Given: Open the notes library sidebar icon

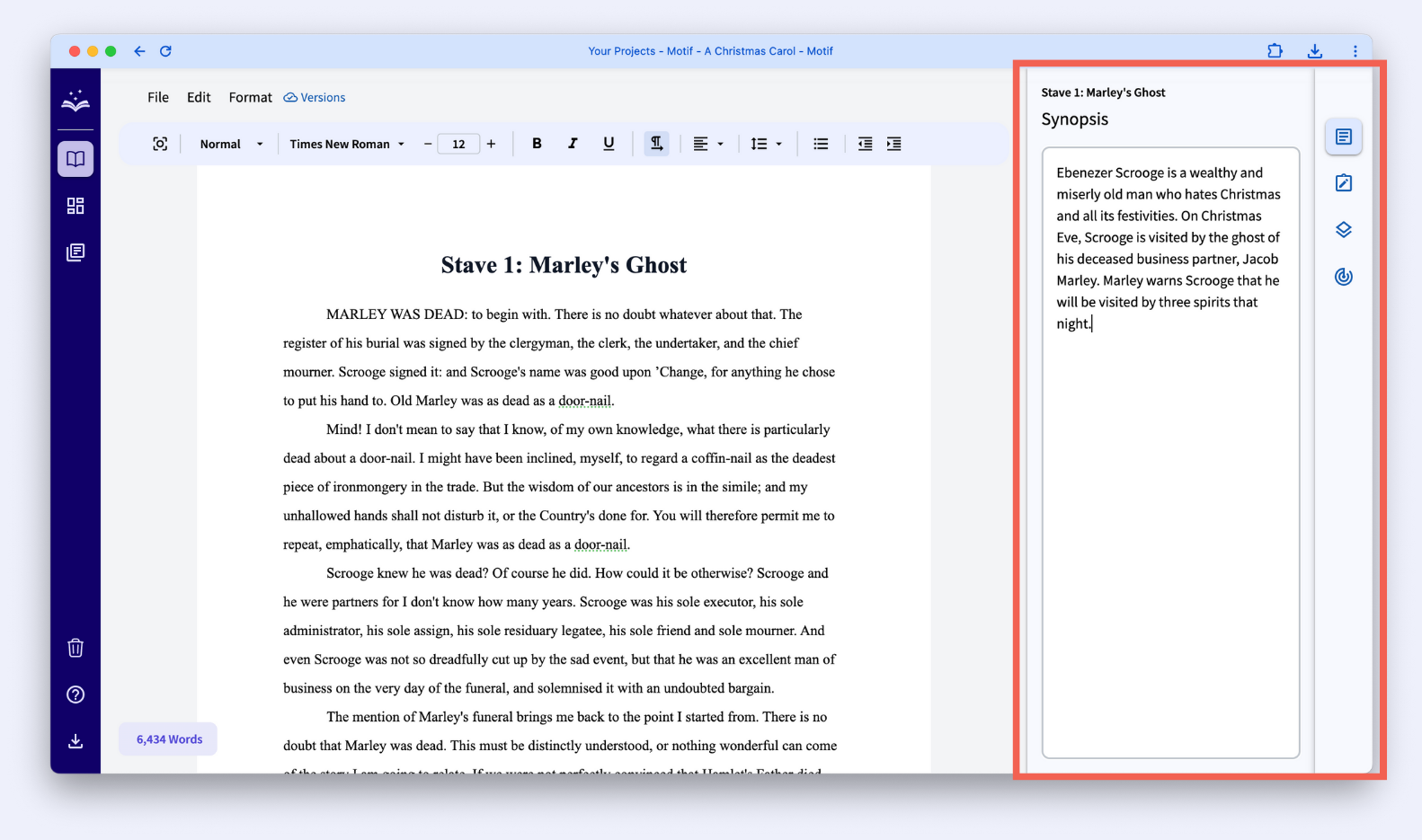Looking at the screenshot, I should click(76, 252).
